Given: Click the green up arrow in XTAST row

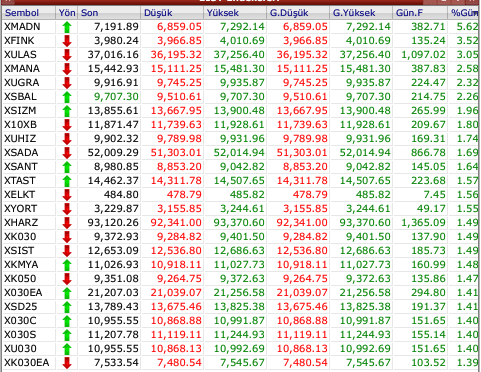Looking at the screenshot, I should (x=67, y=181).
